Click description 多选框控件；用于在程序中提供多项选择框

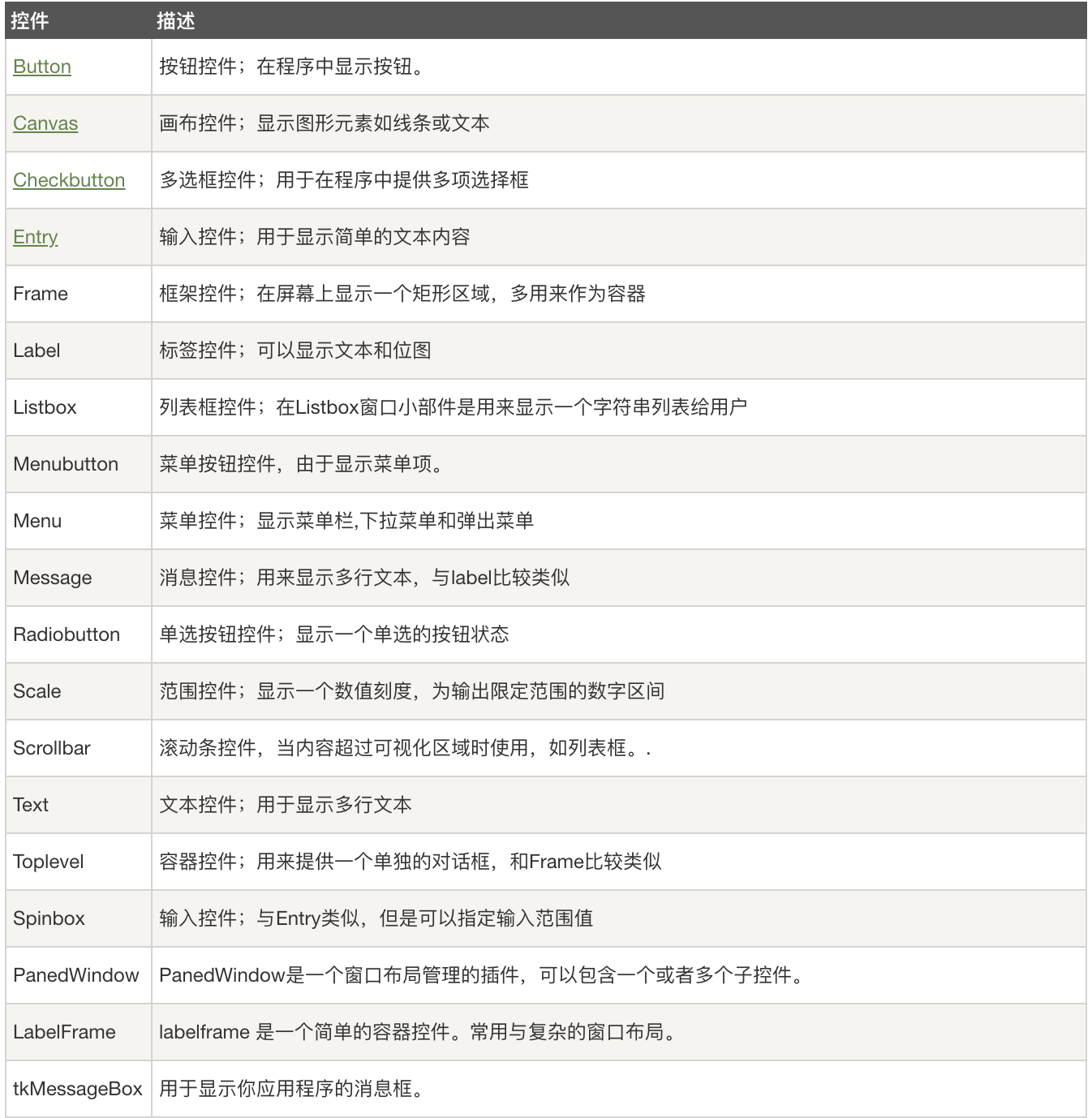pos(344,180)
